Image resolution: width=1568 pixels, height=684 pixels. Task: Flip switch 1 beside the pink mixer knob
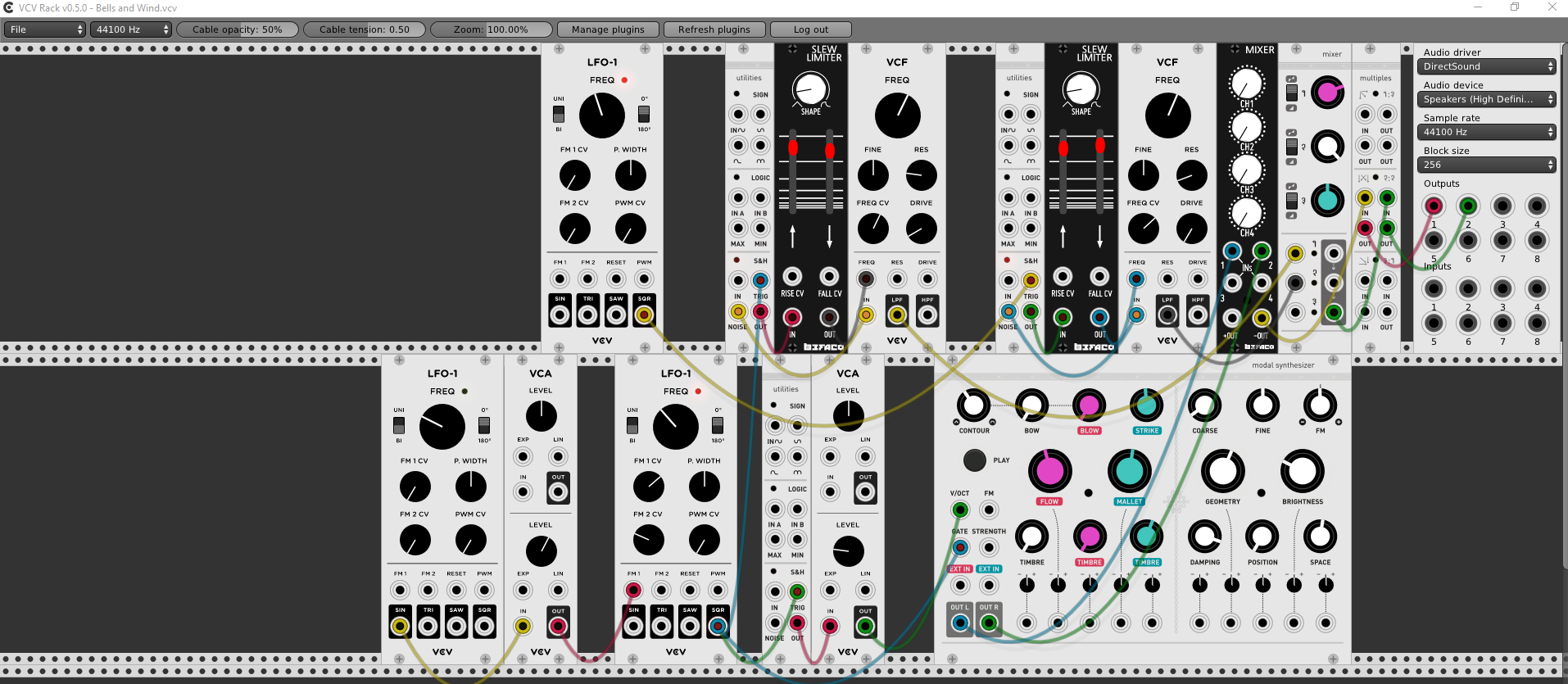coord(1292,93)
